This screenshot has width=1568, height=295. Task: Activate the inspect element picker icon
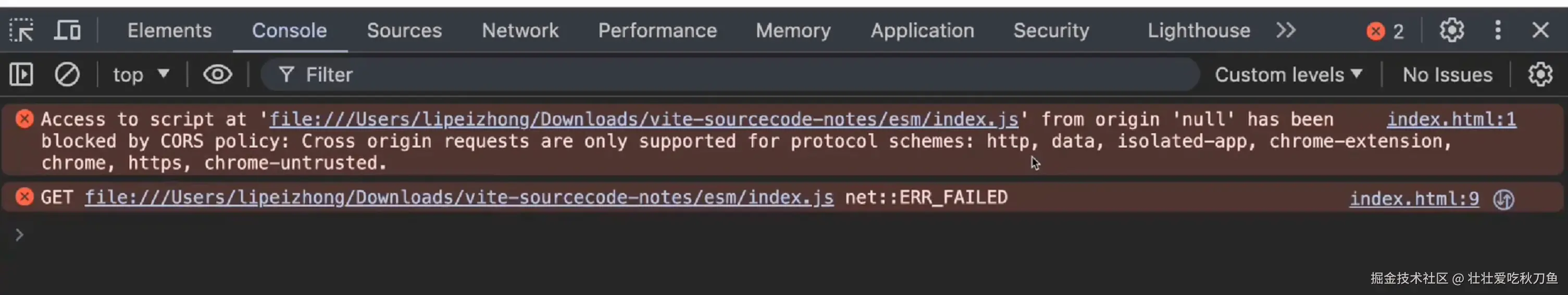click(x=22, y=30)
